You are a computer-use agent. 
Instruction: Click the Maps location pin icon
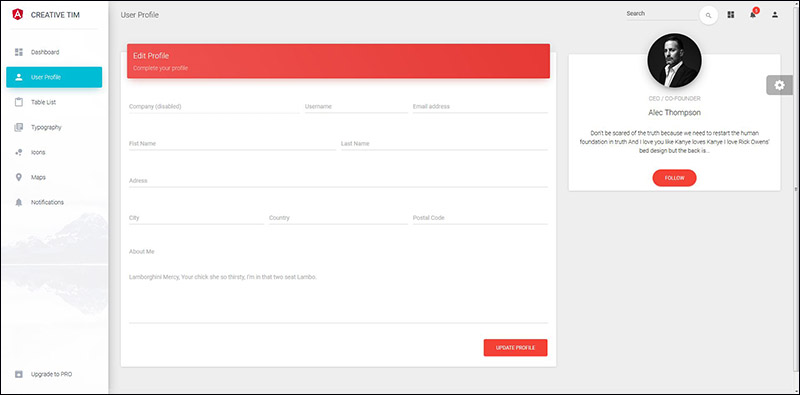(19, 177)
